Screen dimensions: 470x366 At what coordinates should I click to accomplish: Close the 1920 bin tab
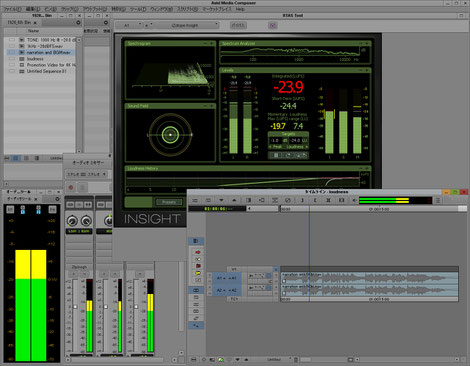coord(35,23)
